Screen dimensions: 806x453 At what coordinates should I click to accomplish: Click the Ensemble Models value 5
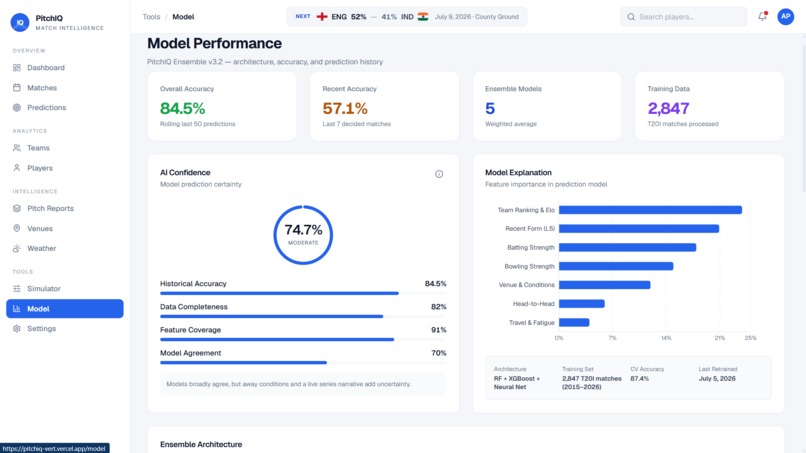pos(490,108)
